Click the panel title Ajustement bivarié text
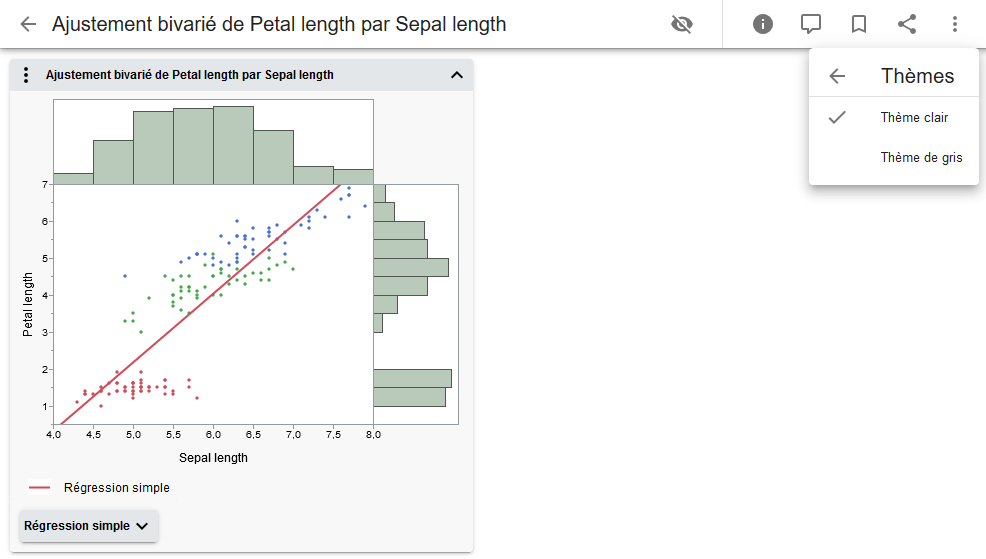 [x=190, y=75]
